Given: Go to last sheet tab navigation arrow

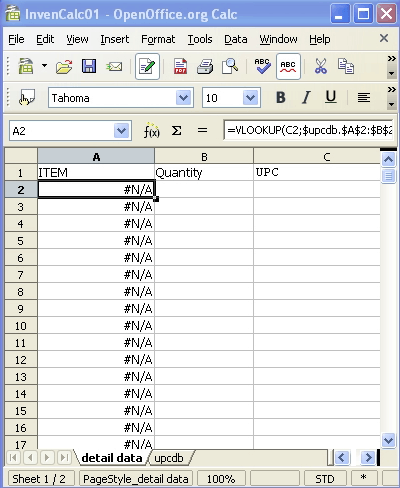Looking at the screenshot, I should click(64, 458).
